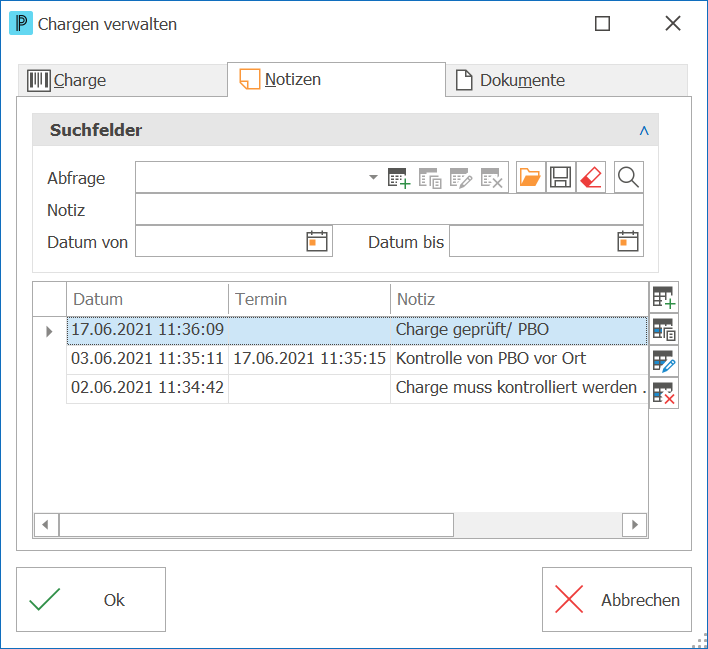Add a new note row icon
The height and width of the screenshot is (649, 708).
point(664,297)
